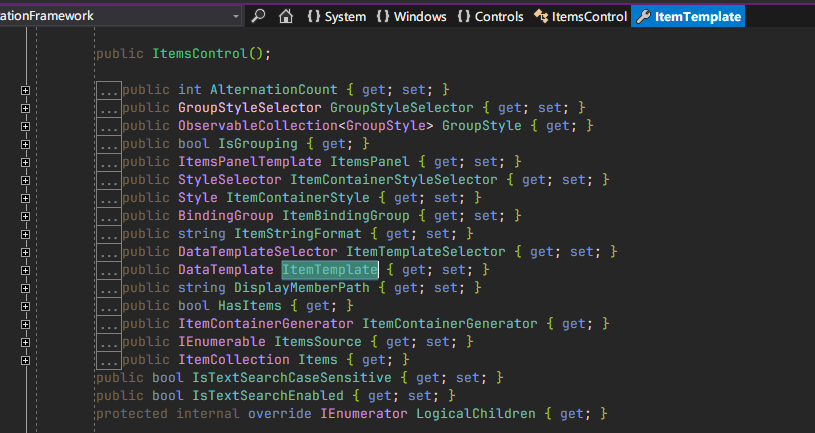Click the StyleSelector type name
815x433 pixels.
click(x=230, y=180)
